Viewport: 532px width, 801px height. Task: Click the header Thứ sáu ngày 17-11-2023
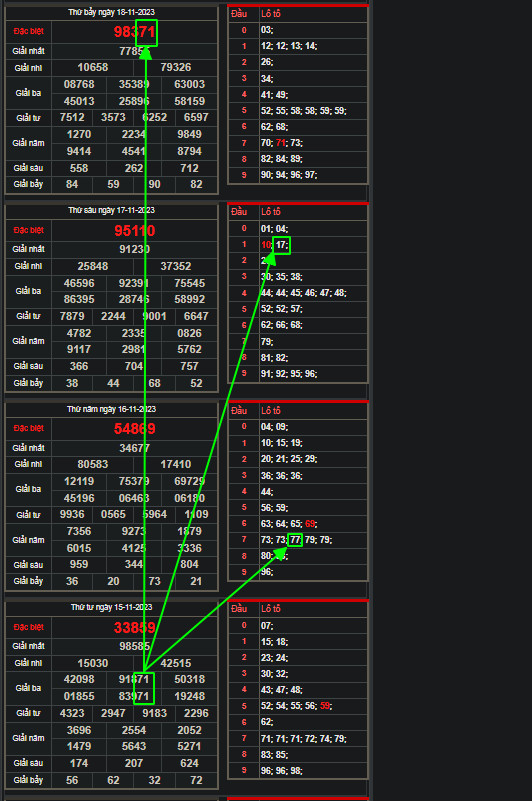pos(111,210)
